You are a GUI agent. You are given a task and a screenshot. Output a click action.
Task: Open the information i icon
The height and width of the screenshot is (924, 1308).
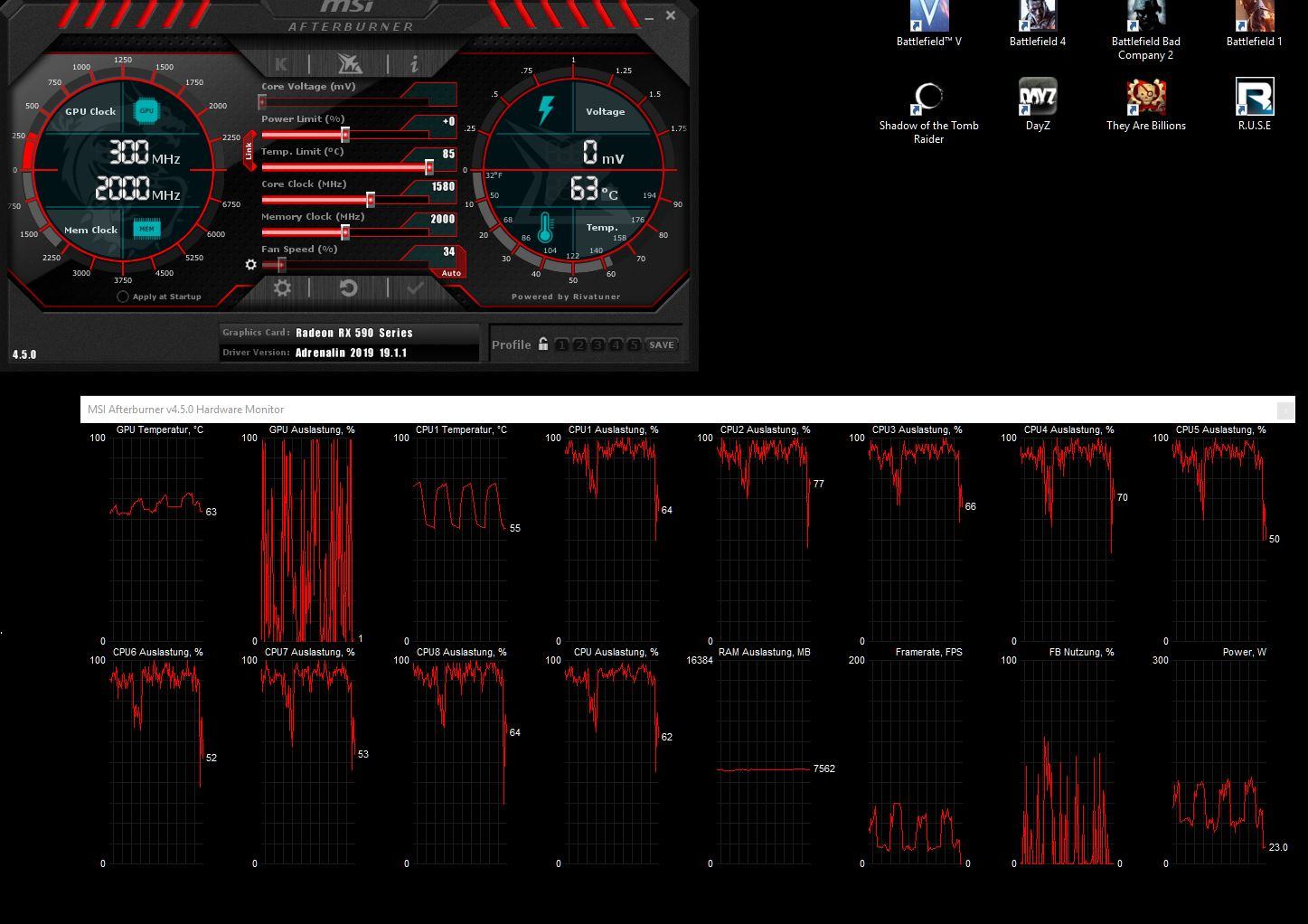[x=414, y=63]
